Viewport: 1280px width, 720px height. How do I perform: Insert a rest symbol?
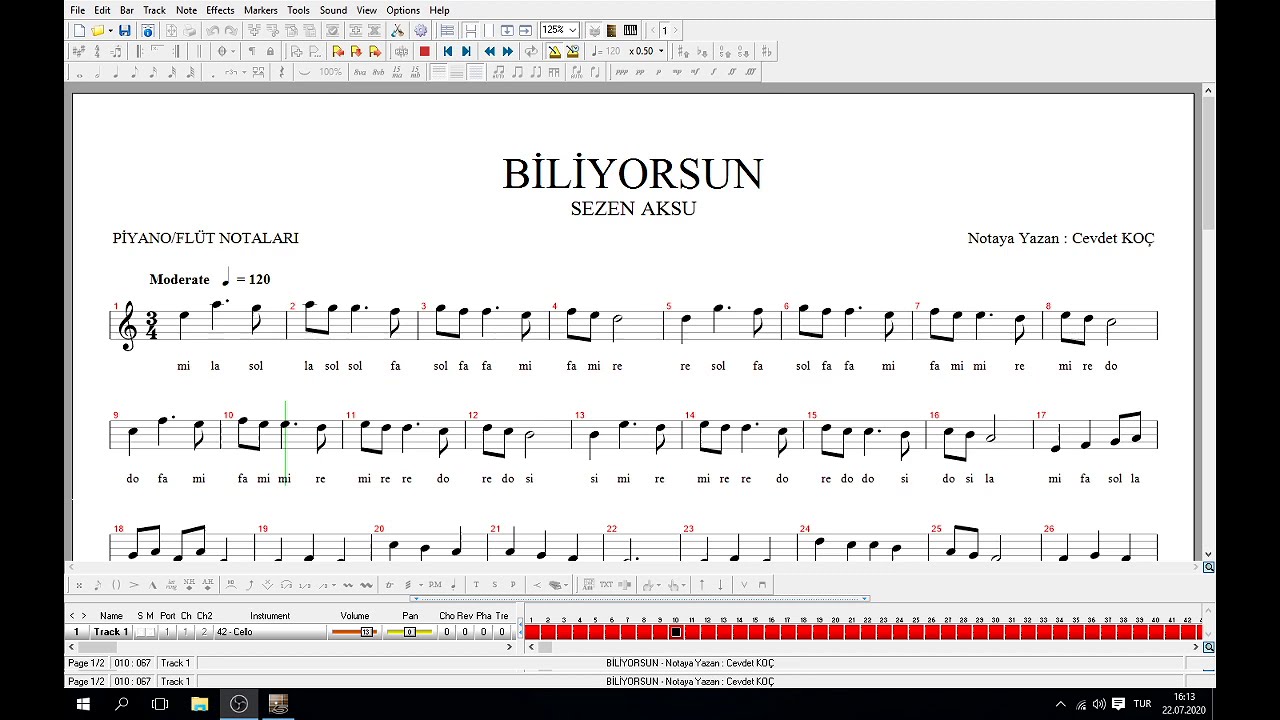point(282,72)
